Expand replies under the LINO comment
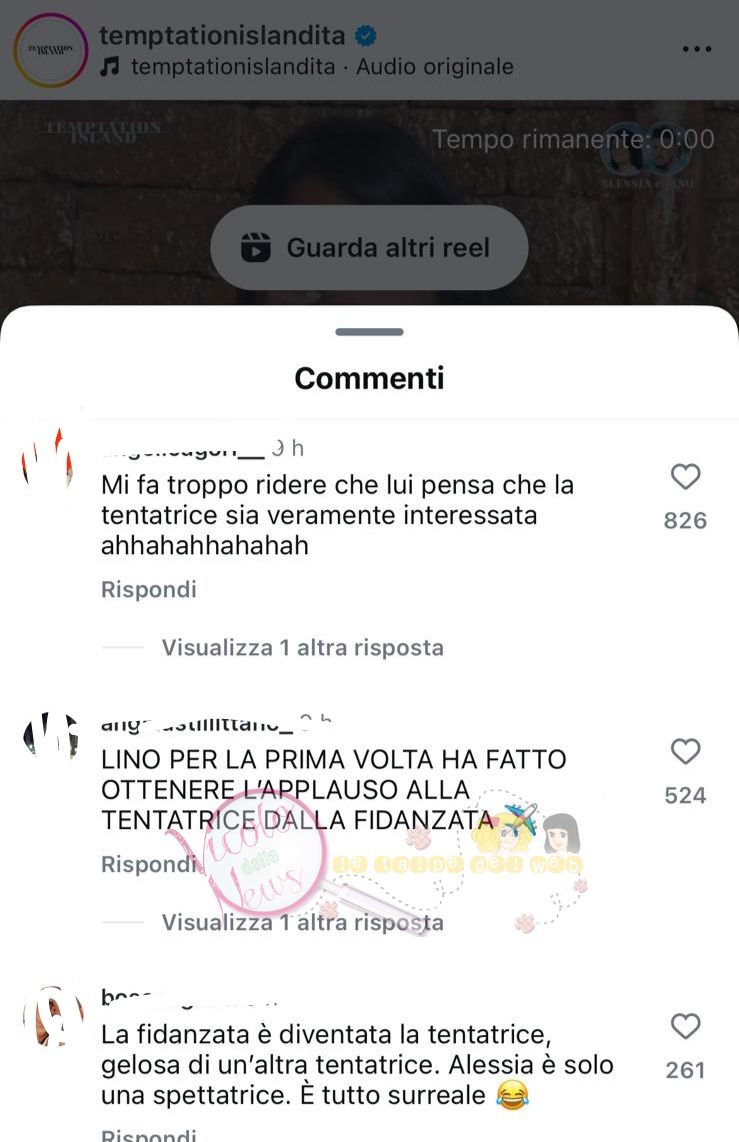 coord(302,923)
